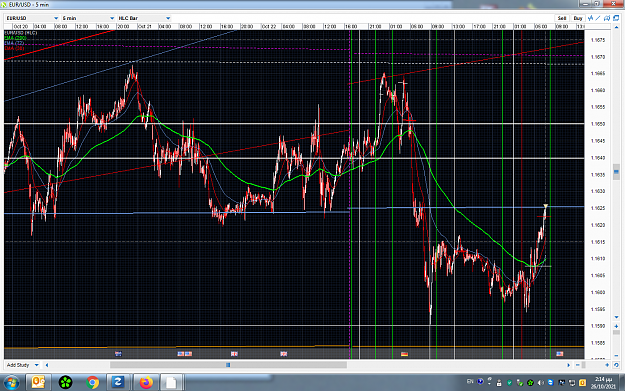Click the EMA (72) legend label
This screenshot has height=391, width=625.
click(x=14, y=43)
